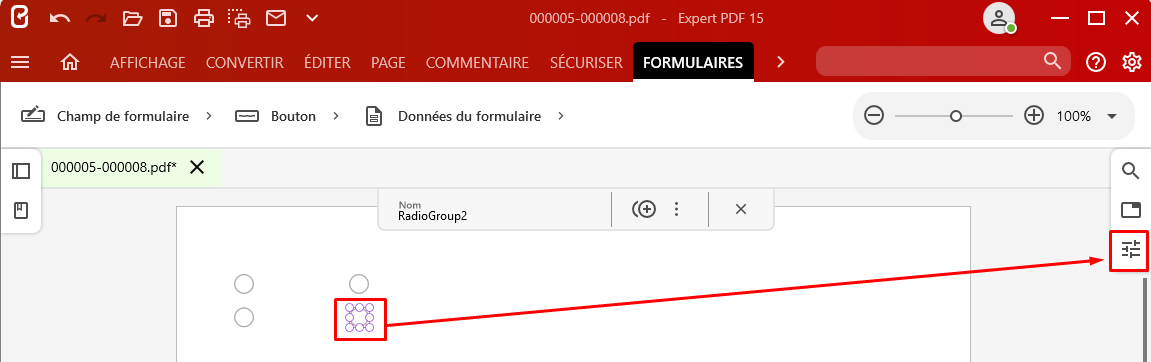Click the zoom slider handle
Screen dimensions: 1151x362
click(x=956, y=116)
